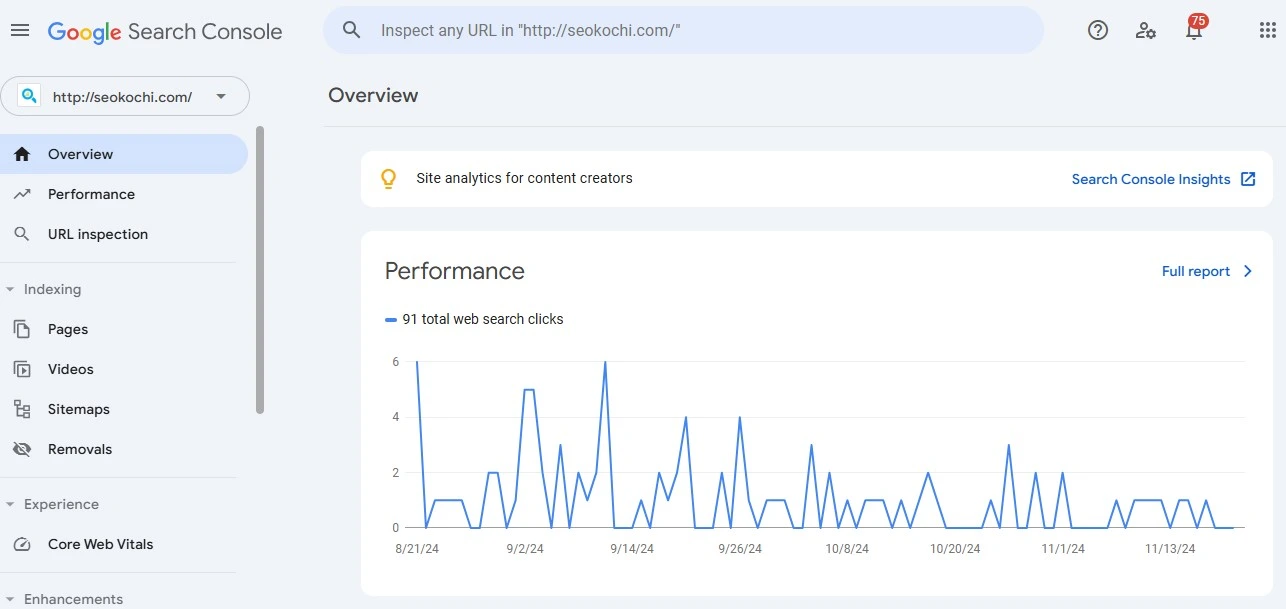
Task: Click the search magnifier icon in URL bar
Action: coord(351,30)
